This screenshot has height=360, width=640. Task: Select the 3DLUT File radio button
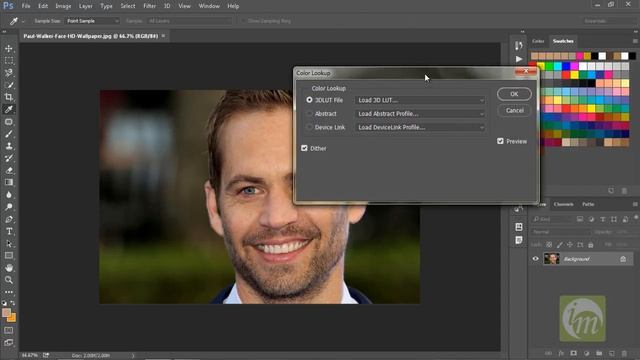point(309,100)
